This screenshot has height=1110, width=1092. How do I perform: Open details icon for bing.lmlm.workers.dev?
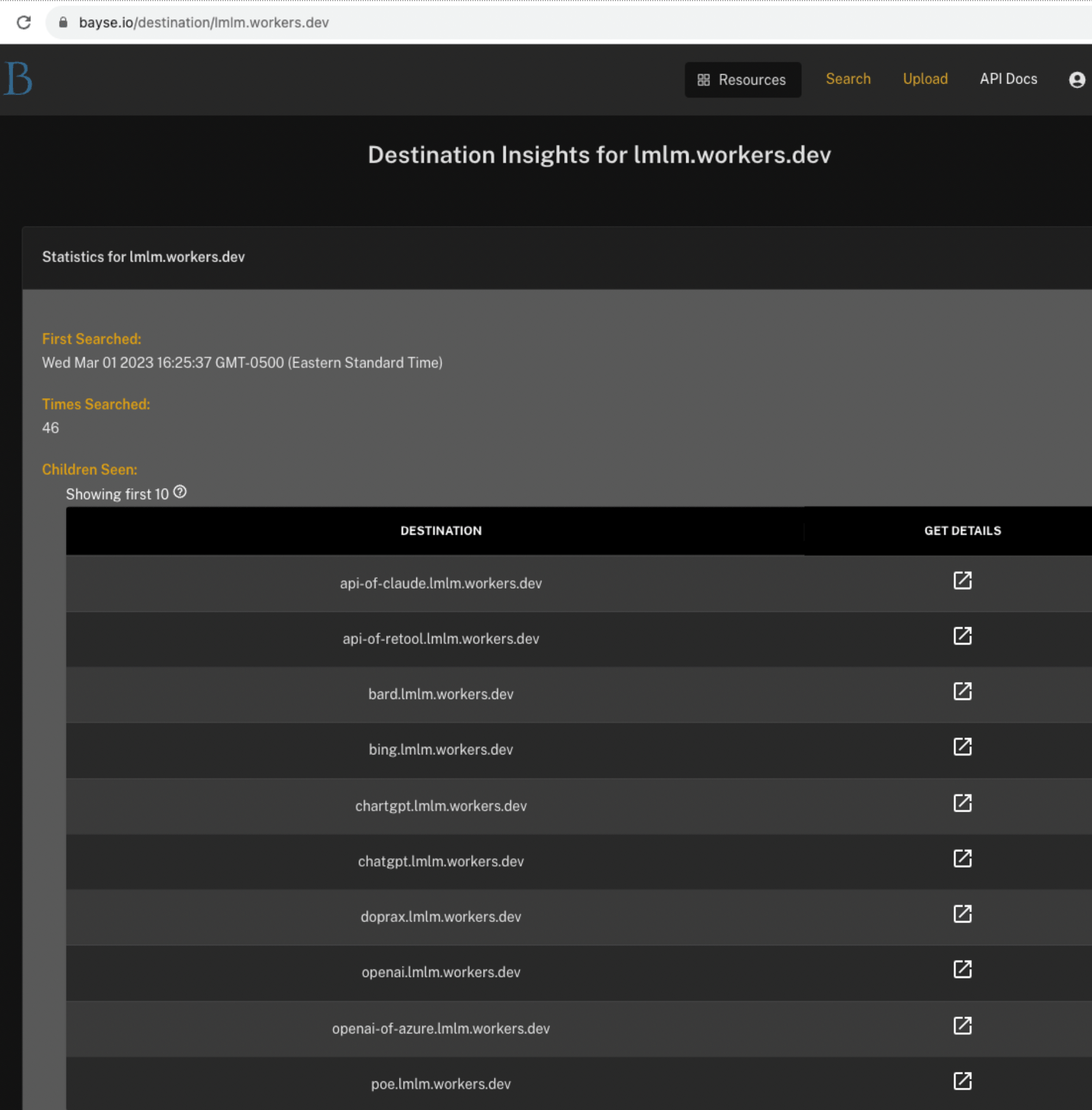(x=962, y=747)
